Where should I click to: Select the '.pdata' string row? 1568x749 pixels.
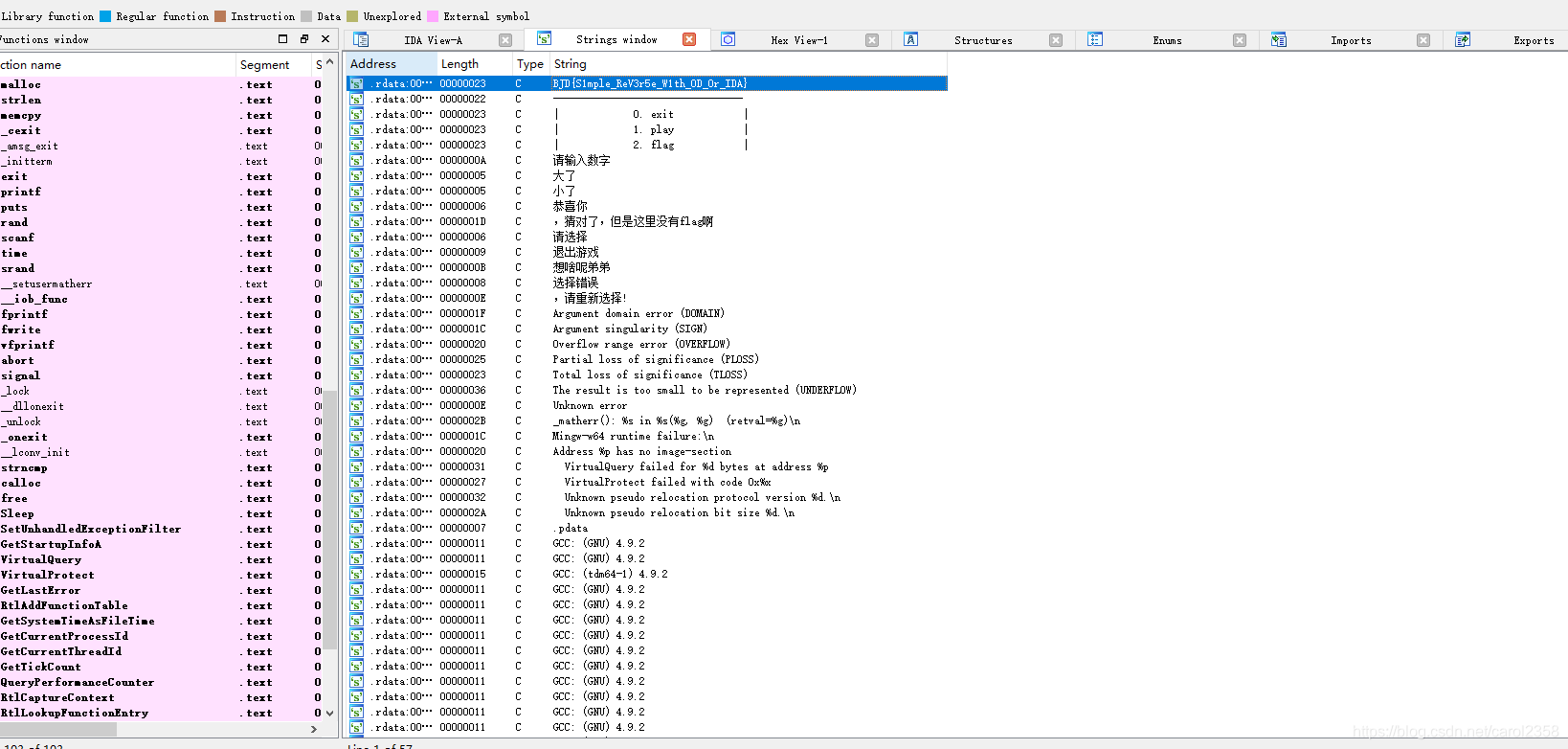[x=646, y=528]
